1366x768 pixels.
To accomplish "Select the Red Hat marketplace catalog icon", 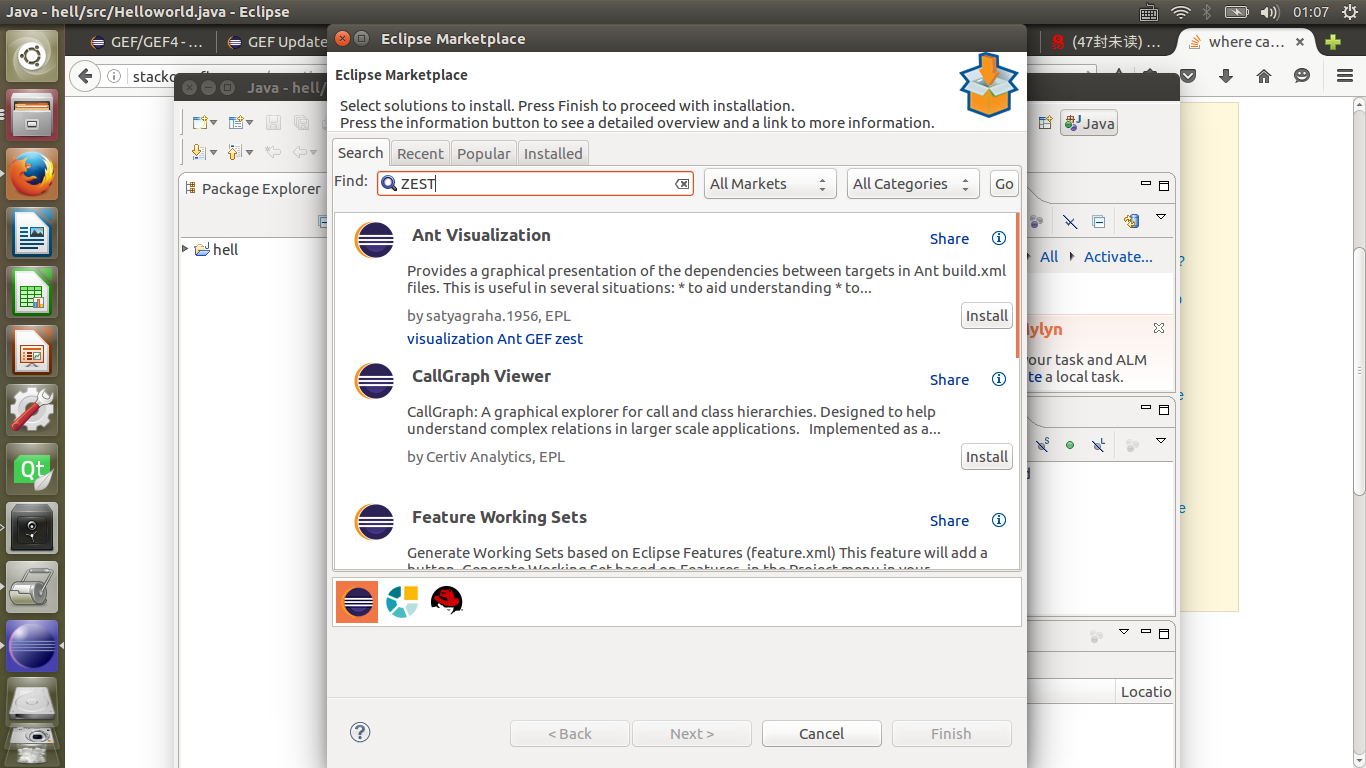I will coord(446,600).
